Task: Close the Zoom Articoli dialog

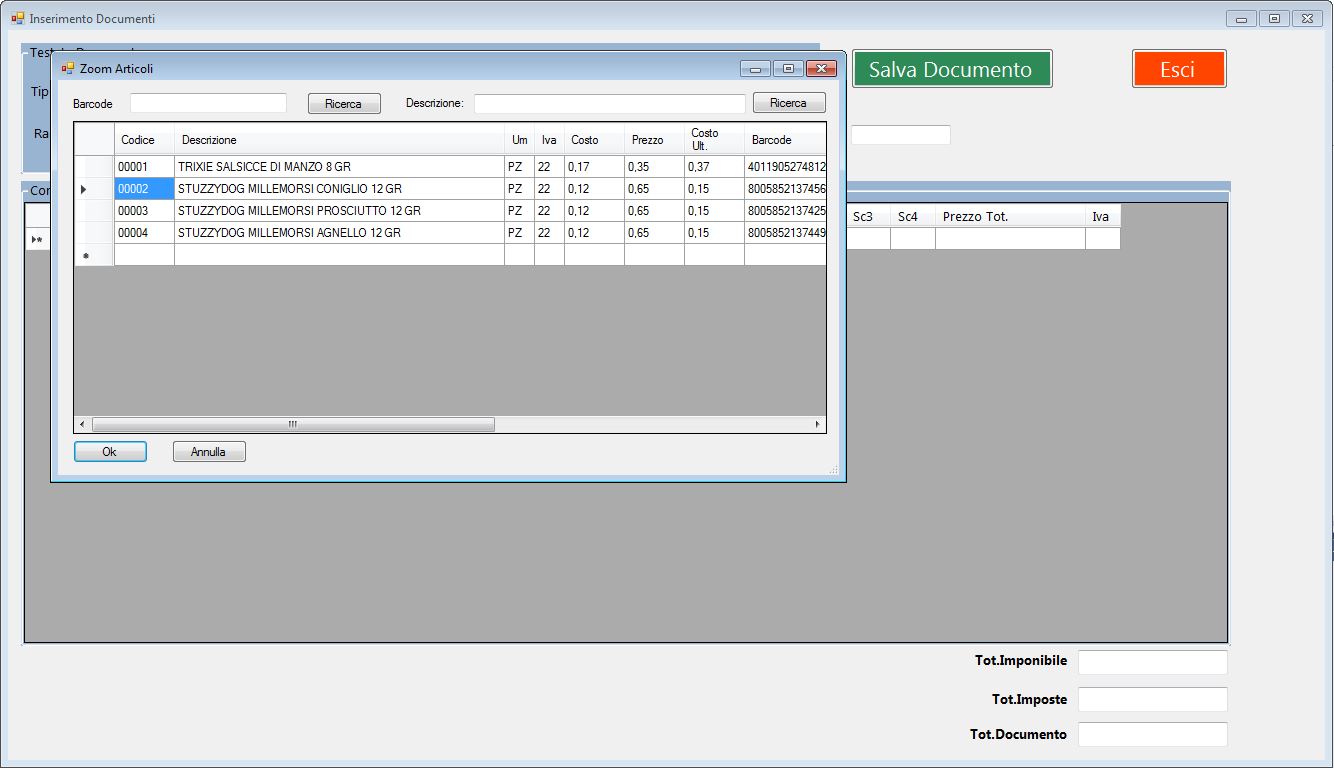Action: click(821, 68)
